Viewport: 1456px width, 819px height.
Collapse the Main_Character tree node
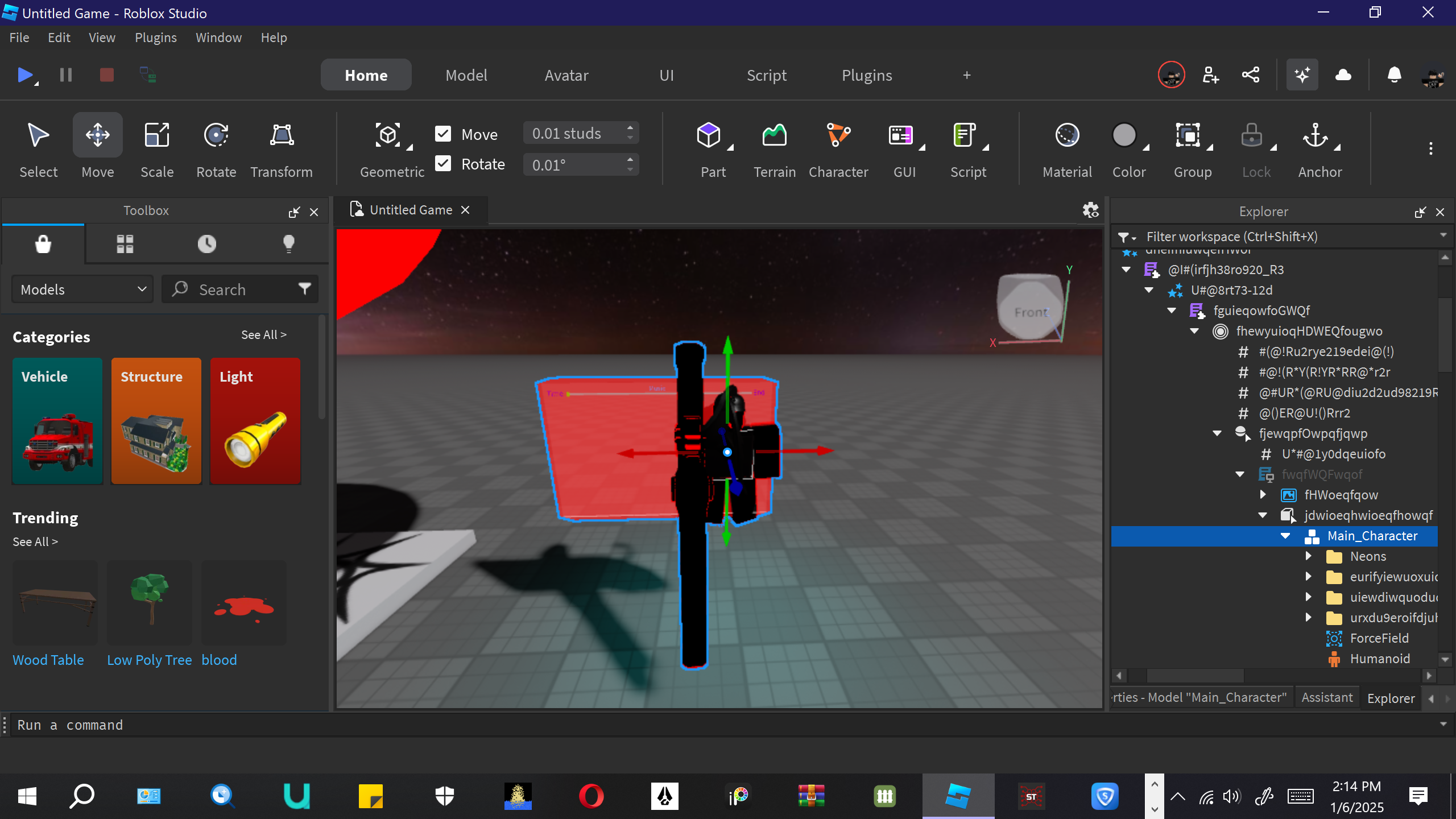point(1285,536)
